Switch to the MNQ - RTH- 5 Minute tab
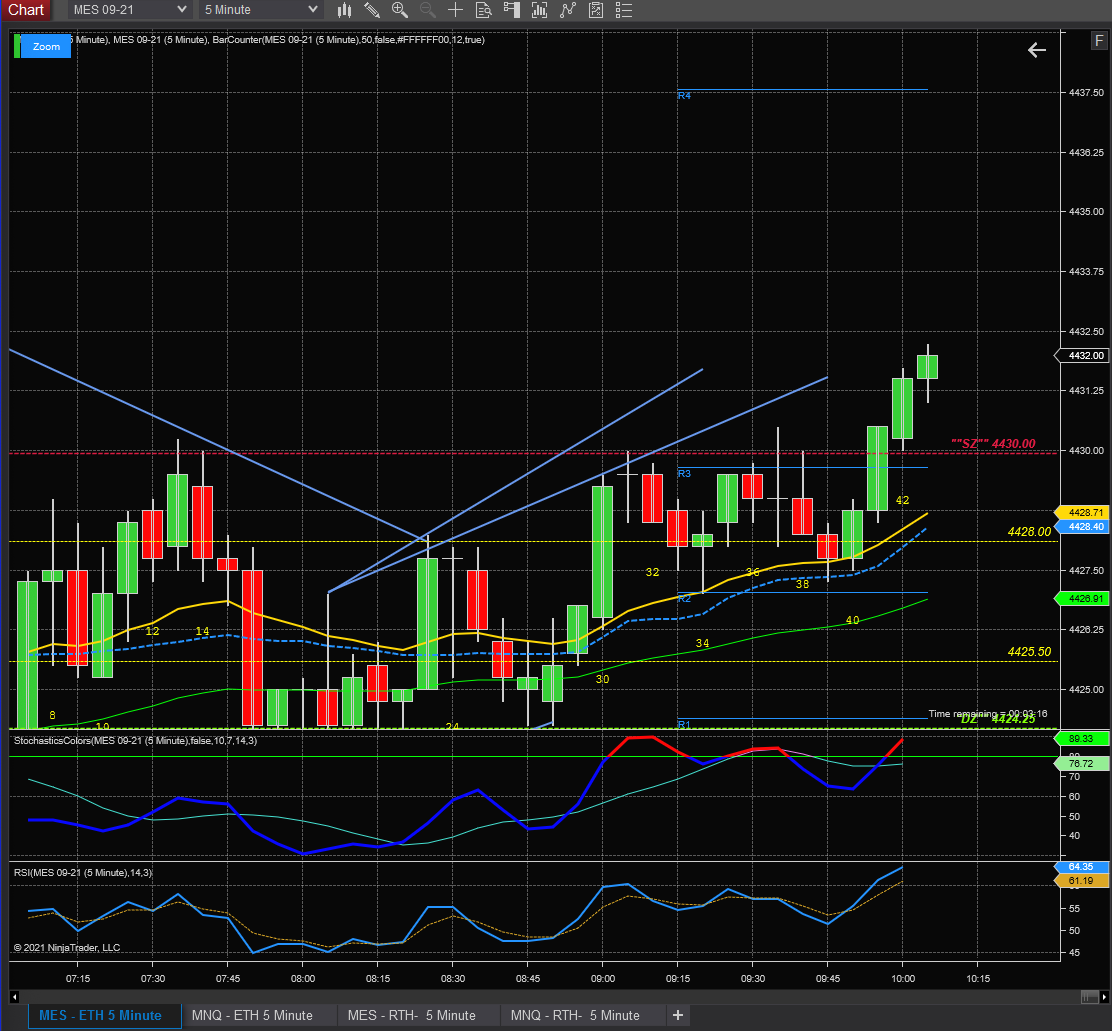Viewport: 1112px width, 1031px height. click(575, 1015)
